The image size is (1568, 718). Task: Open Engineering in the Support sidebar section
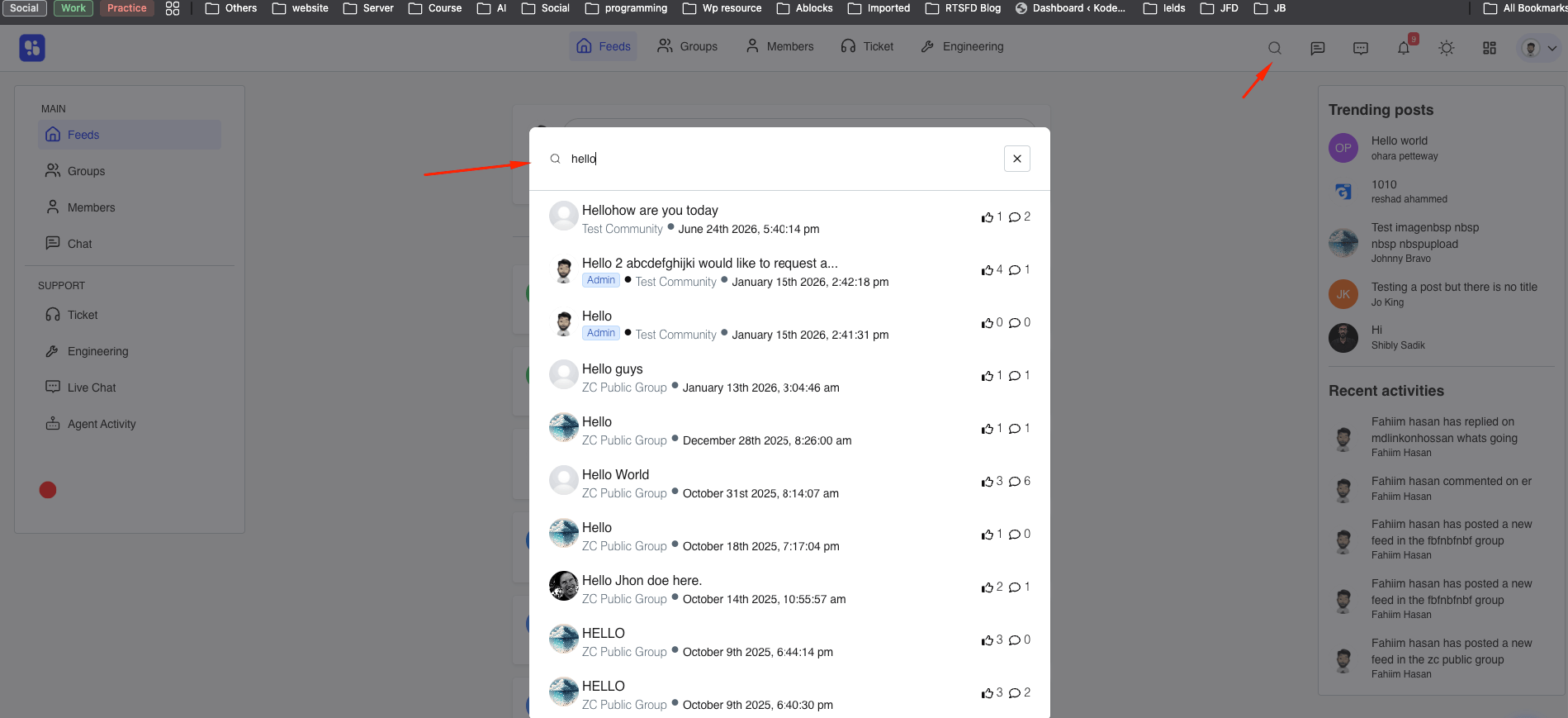pyautogui.click(x=130, y=351)
